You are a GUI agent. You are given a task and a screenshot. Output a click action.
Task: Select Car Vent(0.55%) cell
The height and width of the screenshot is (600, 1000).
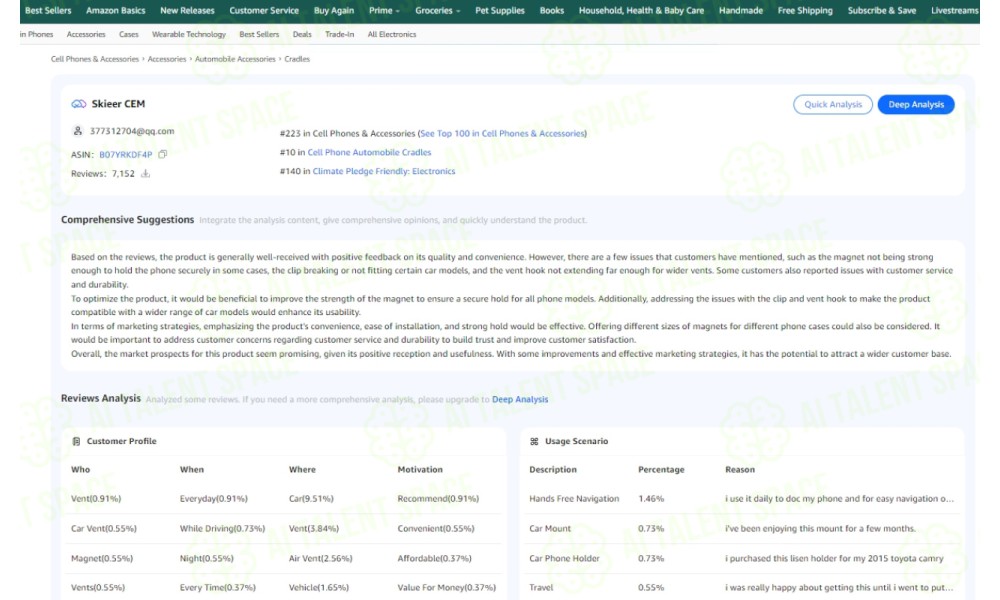(x=103, y=529)
